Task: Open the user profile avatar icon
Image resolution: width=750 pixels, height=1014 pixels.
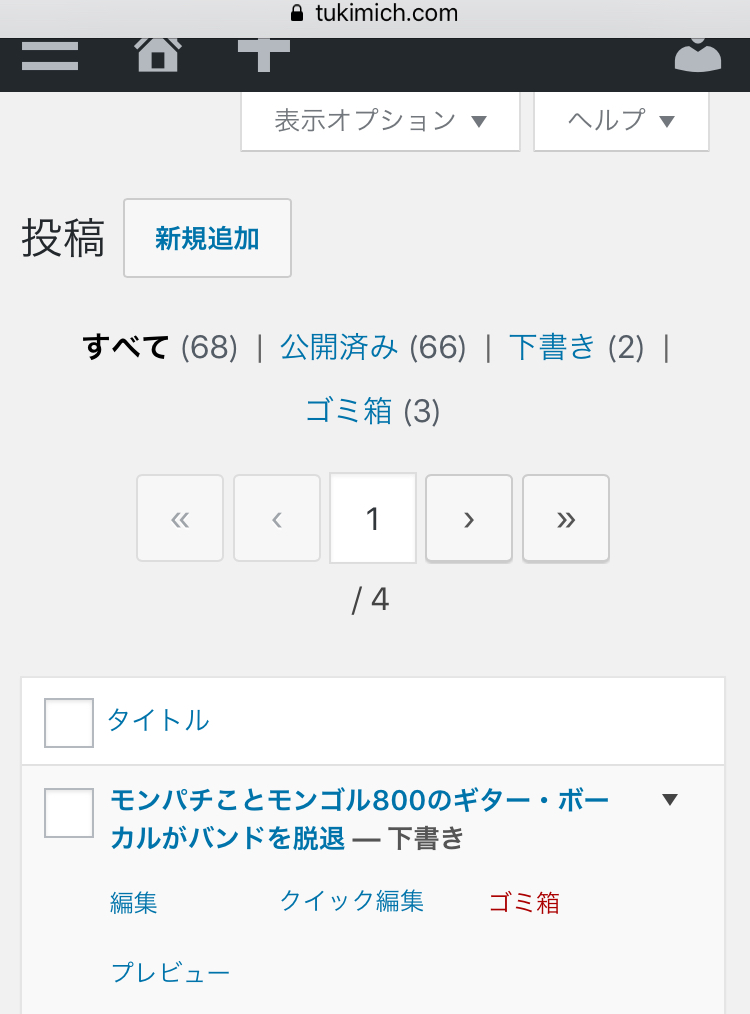Action: tap(698, 55)
